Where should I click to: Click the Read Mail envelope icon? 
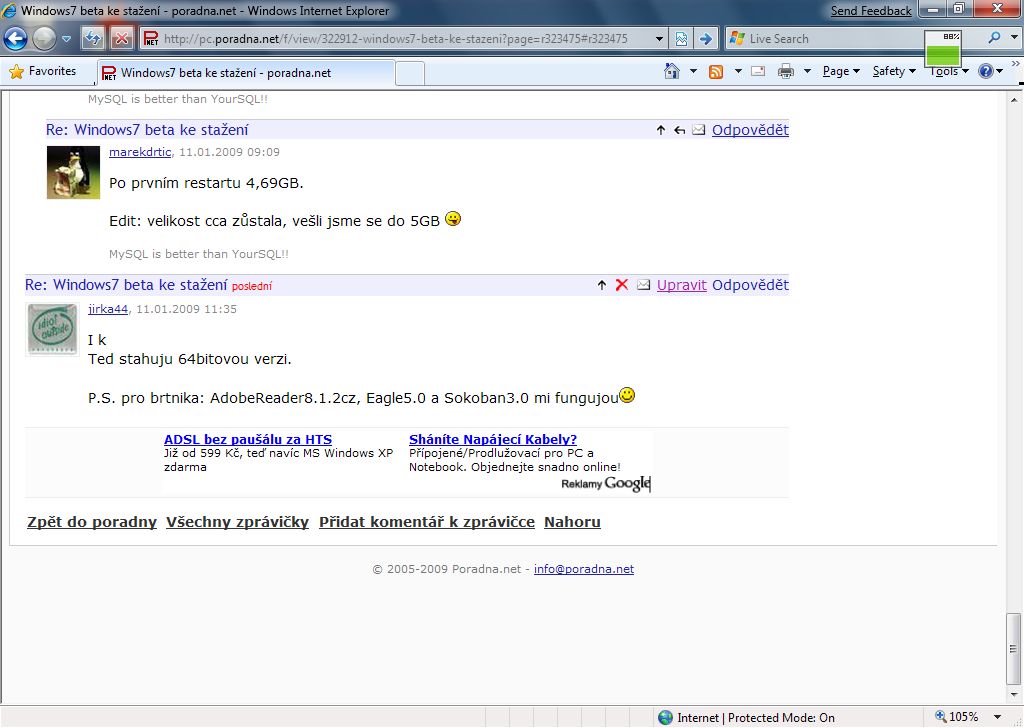758,71
